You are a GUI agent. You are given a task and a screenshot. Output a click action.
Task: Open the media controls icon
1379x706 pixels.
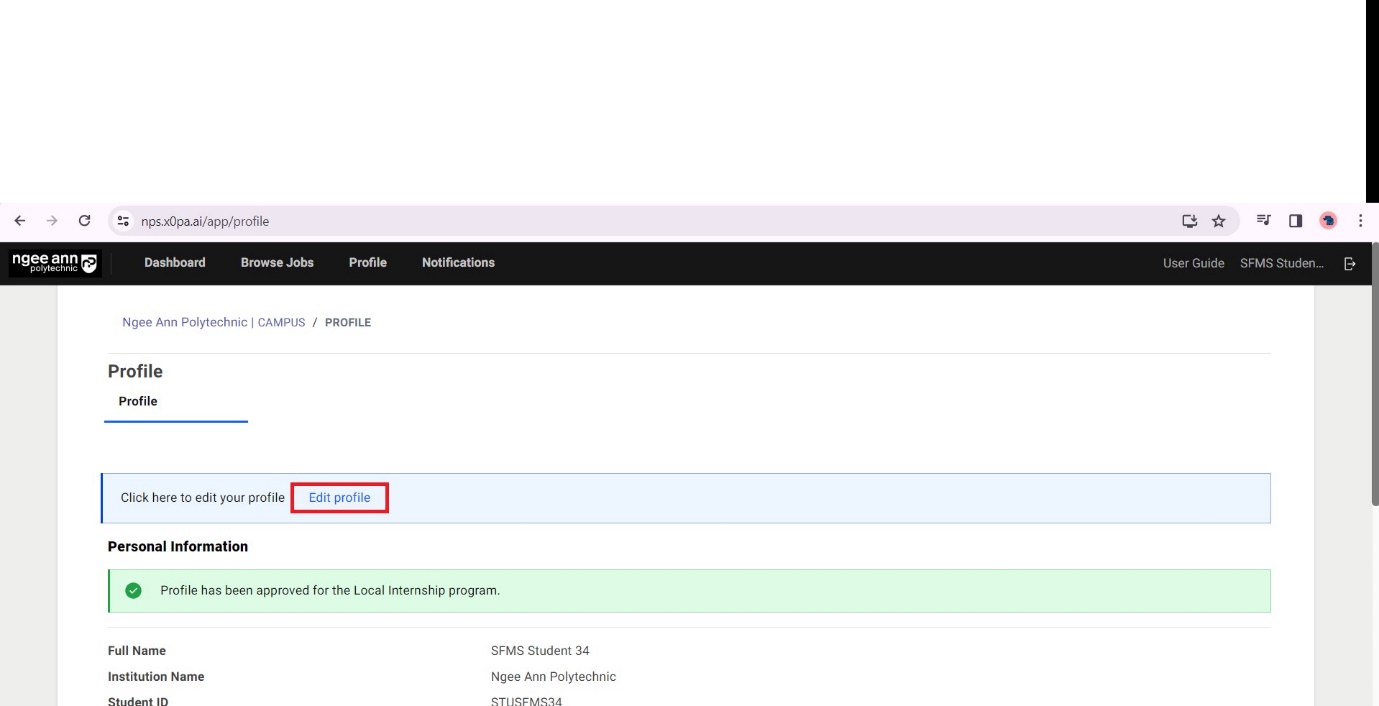(x=1264, y=222)
